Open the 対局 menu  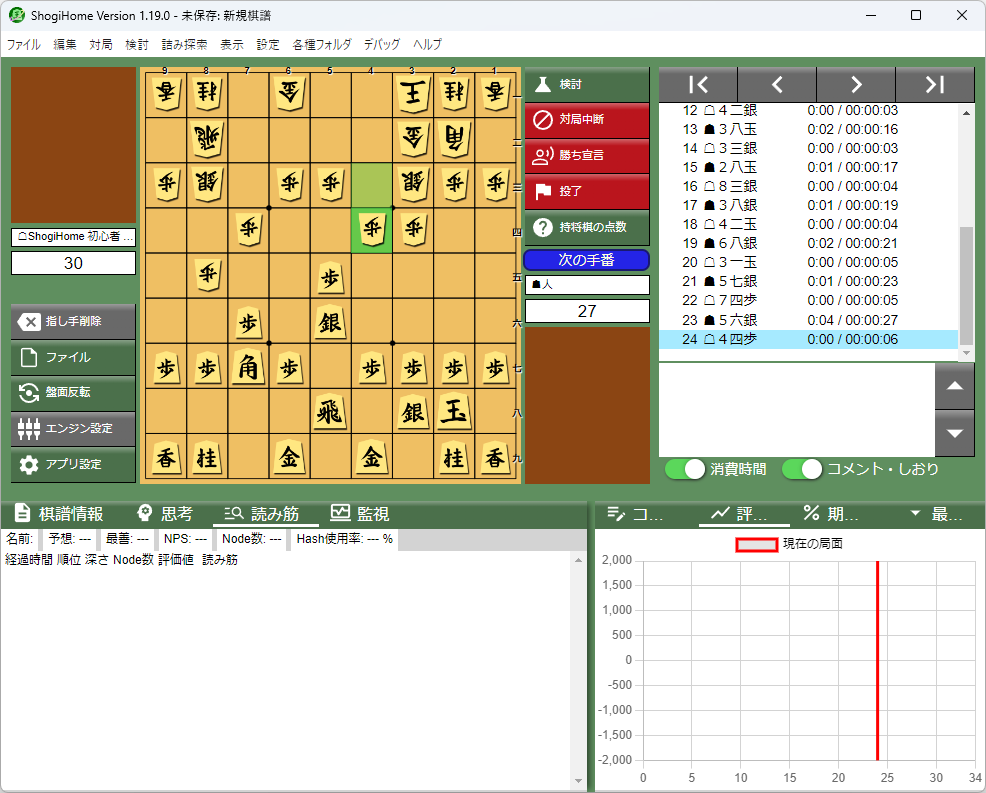[x=101, y=45]
